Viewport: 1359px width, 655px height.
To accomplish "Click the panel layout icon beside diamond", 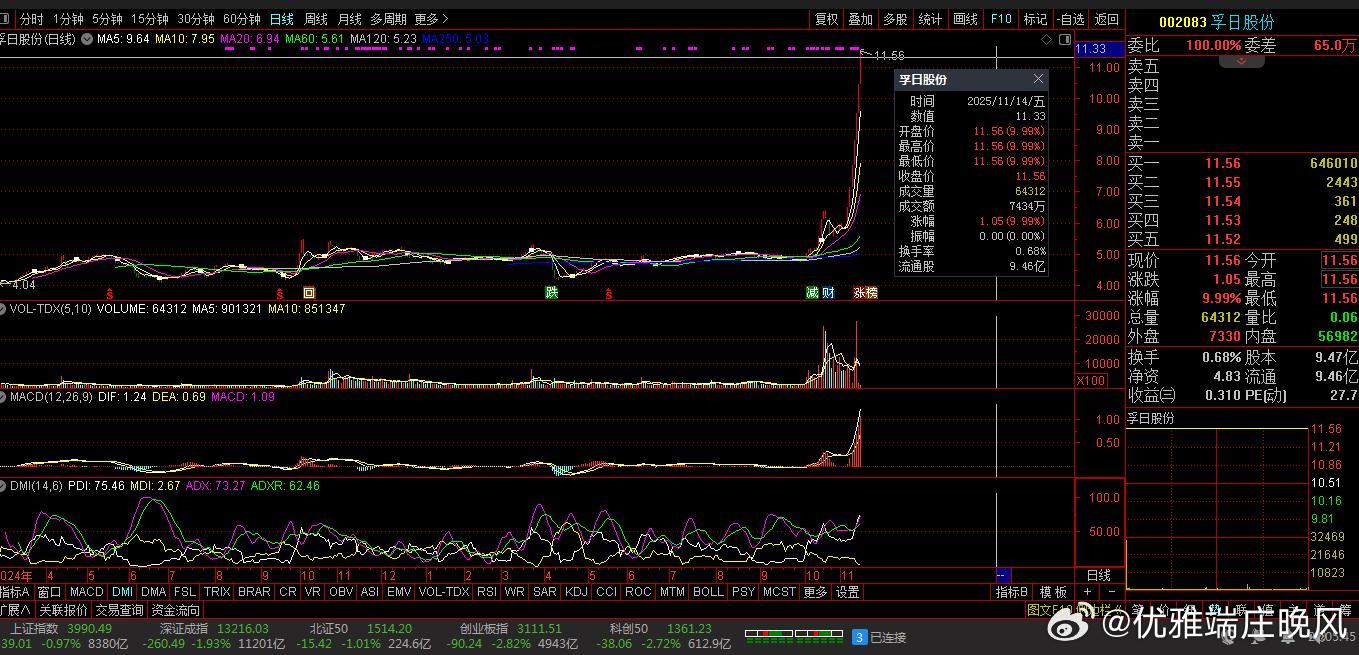I will pyautogui.click(x=1063, y=40).
